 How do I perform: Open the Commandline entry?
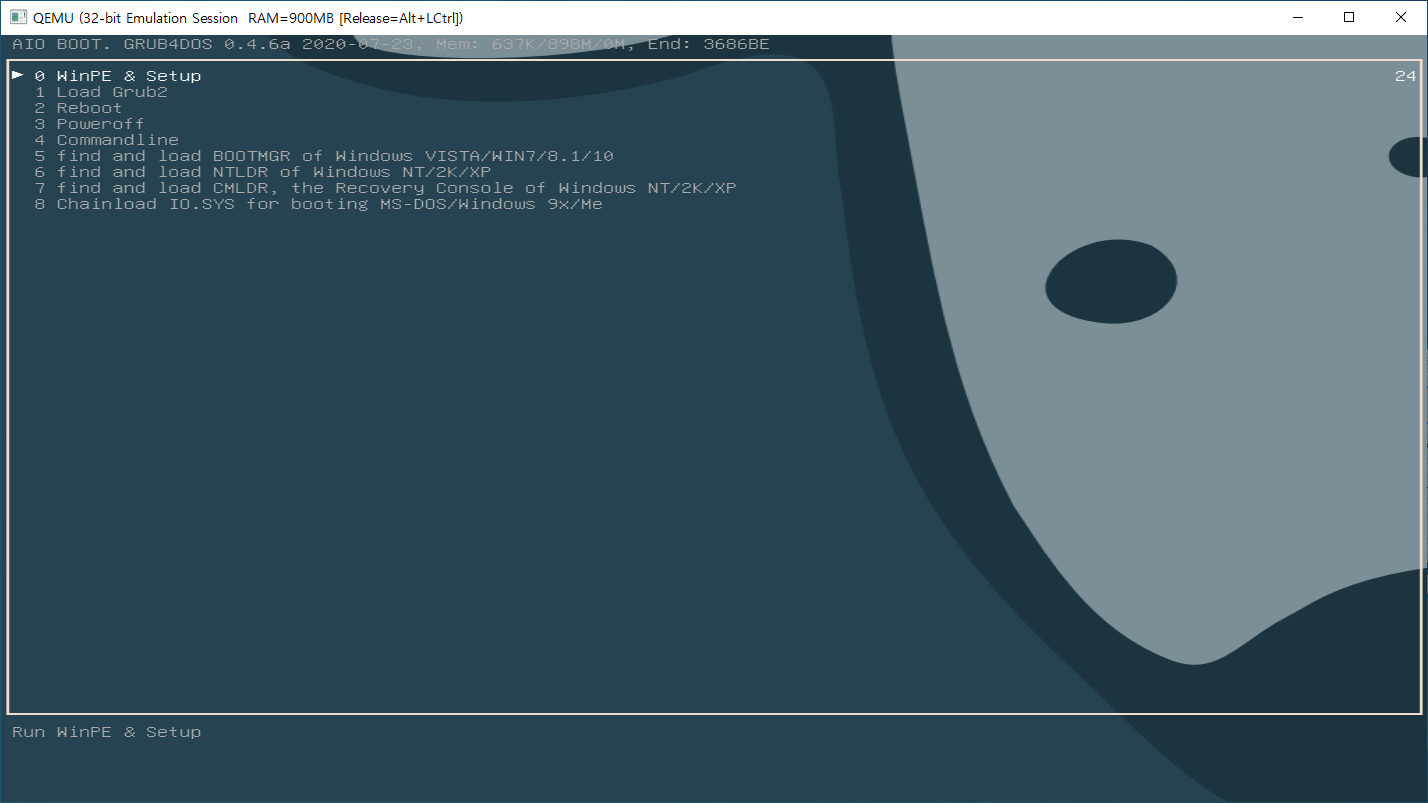(106, 140)
